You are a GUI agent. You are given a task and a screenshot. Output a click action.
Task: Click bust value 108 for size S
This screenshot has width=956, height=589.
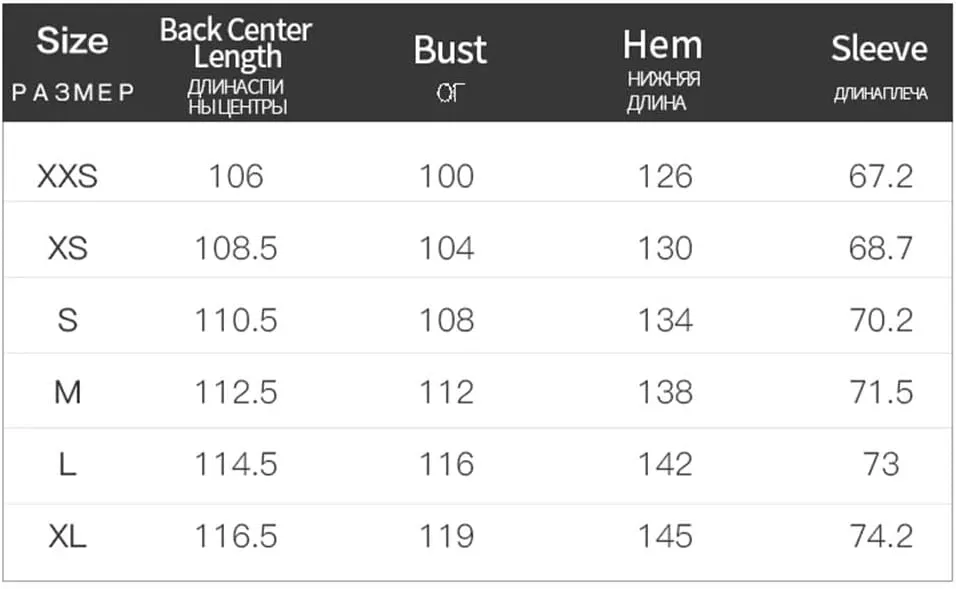tap(446, 320)
